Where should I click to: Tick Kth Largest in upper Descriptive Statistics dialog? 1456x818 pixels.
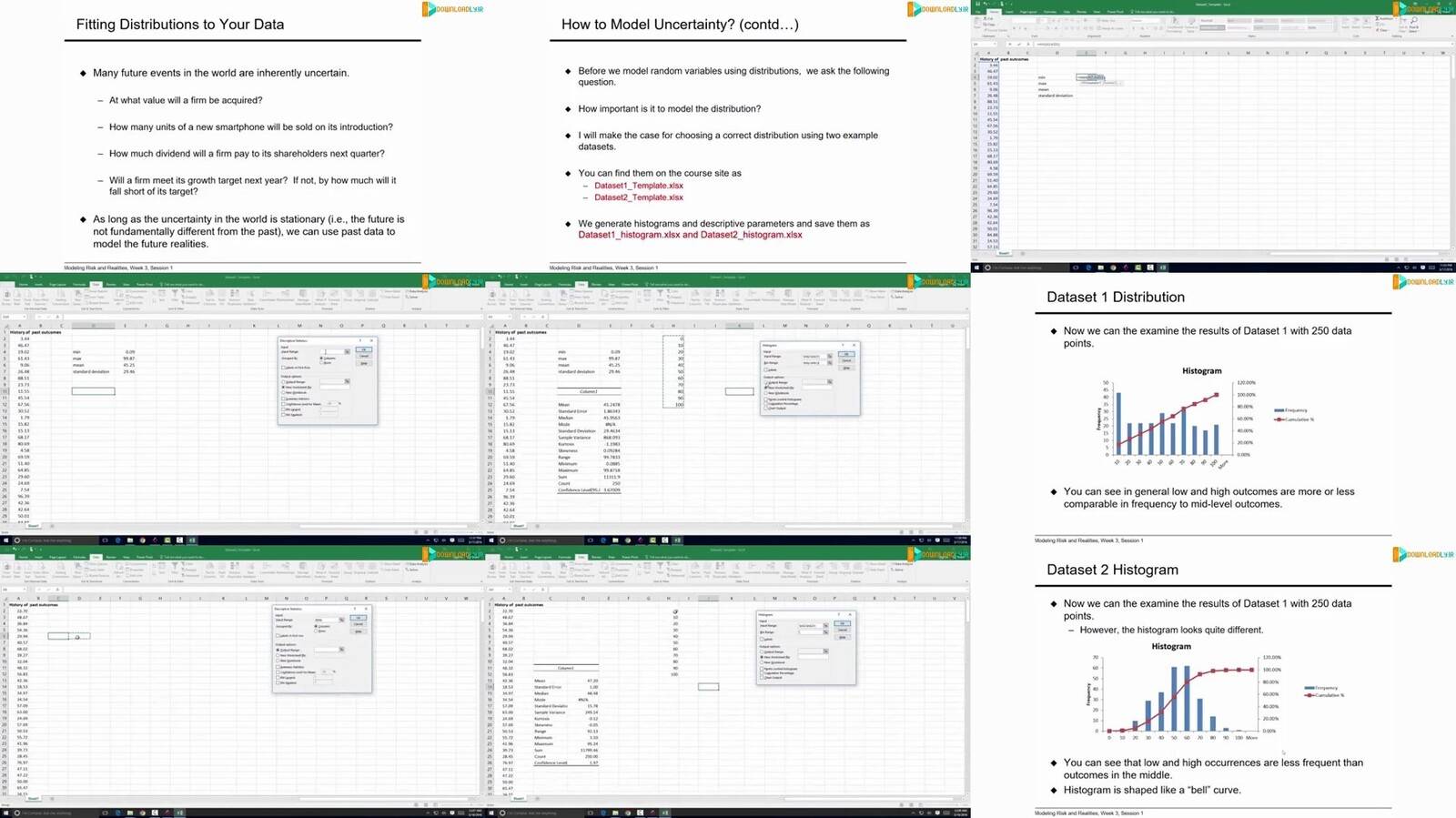284,409
